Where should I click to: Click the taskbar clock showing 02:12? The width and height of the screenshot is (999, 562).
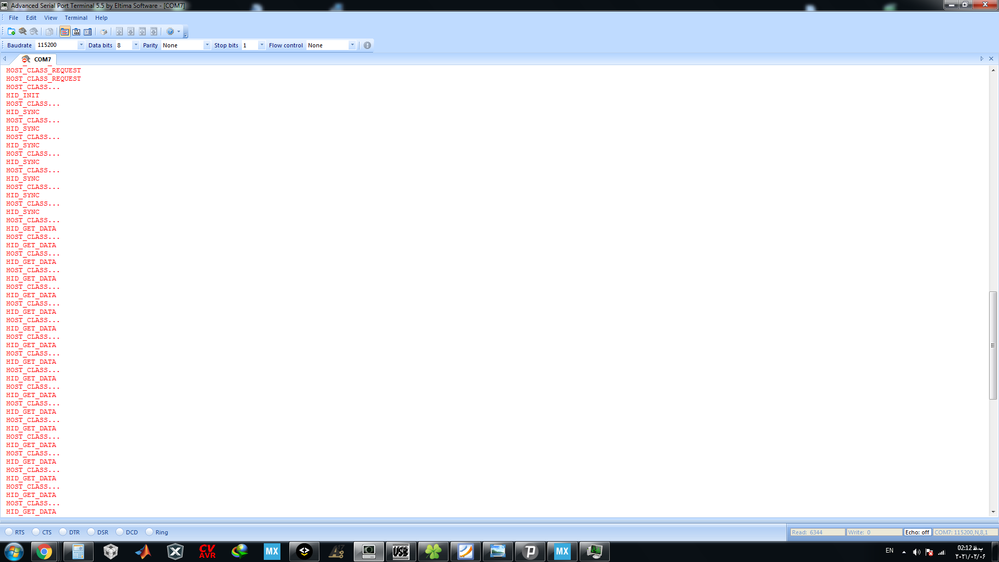point(970,552)
